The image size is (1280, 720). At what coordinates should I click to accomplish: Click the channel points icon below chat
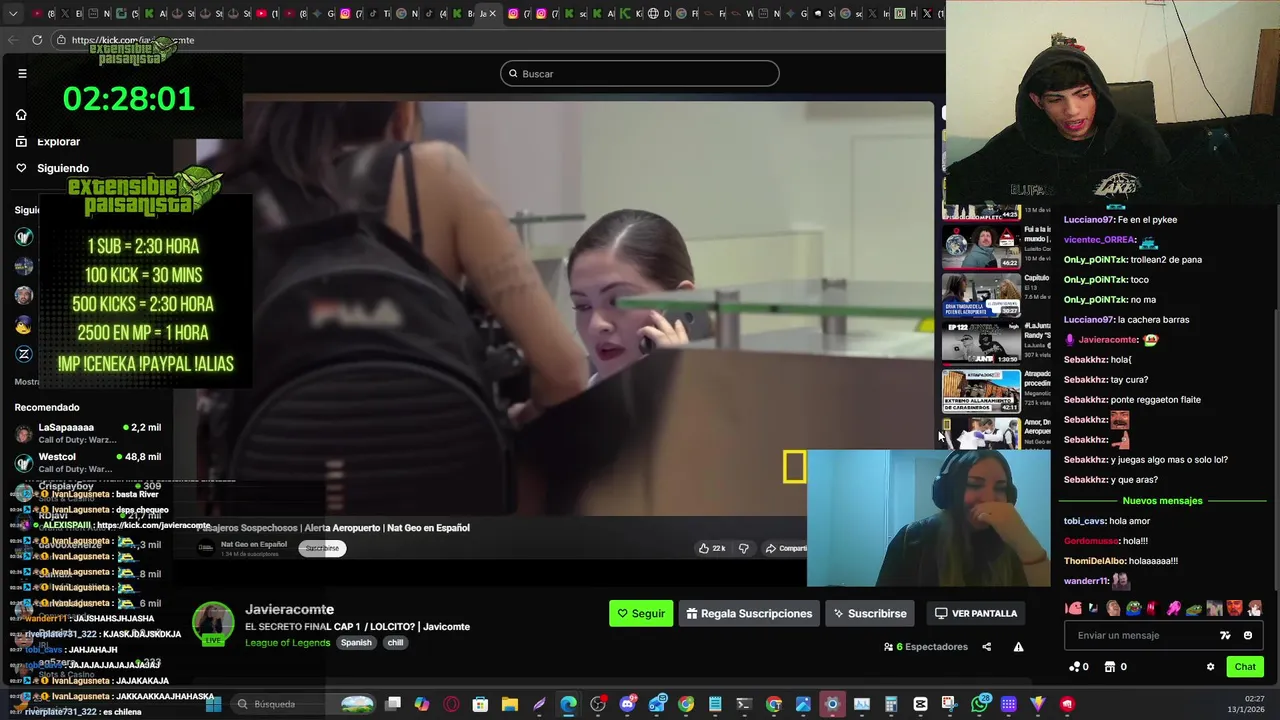pyautogui.click(x=1075, y=666)
